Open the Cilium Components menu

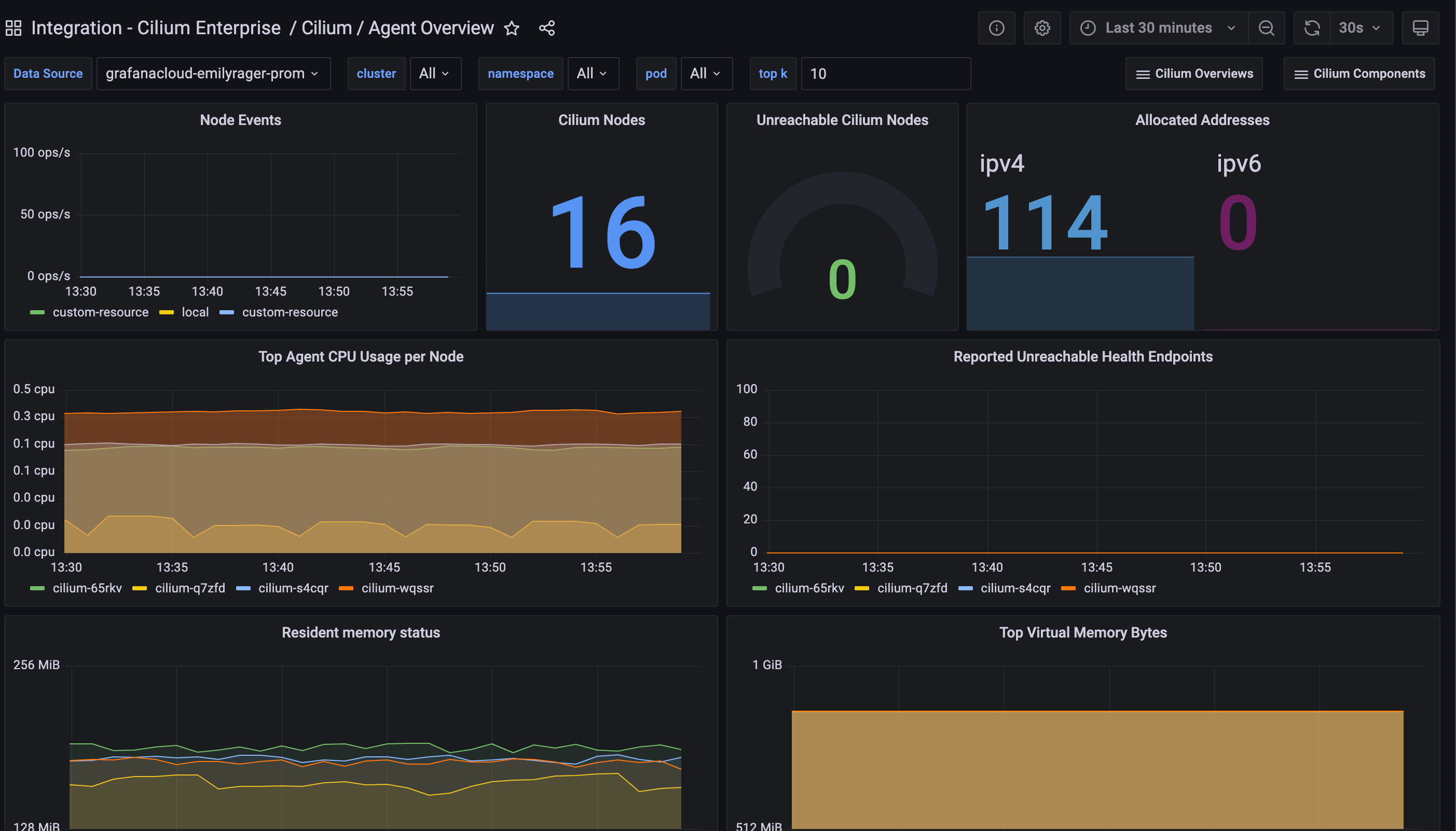tap(1359, 74)
